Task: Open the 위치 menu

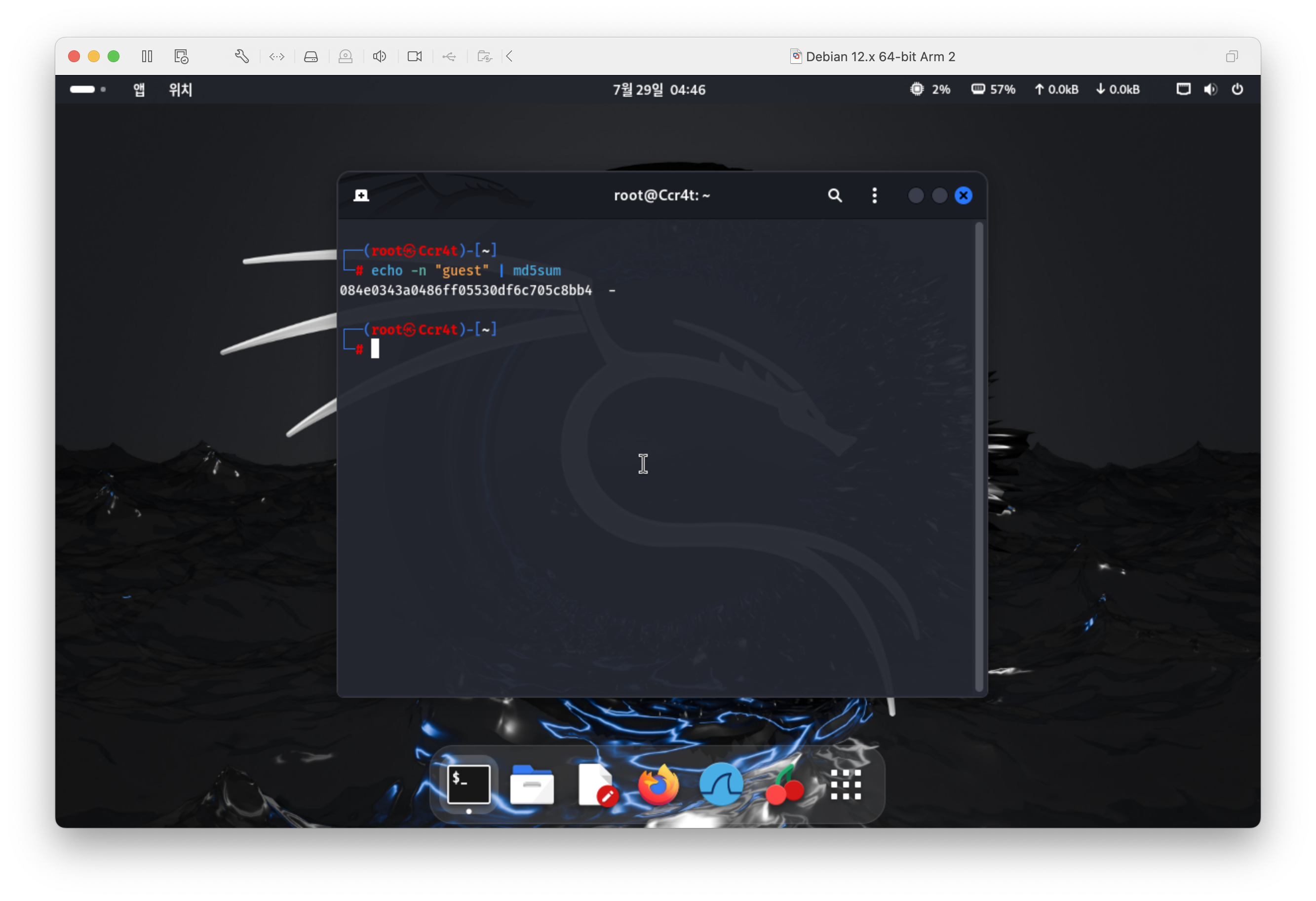Action: 181,89
